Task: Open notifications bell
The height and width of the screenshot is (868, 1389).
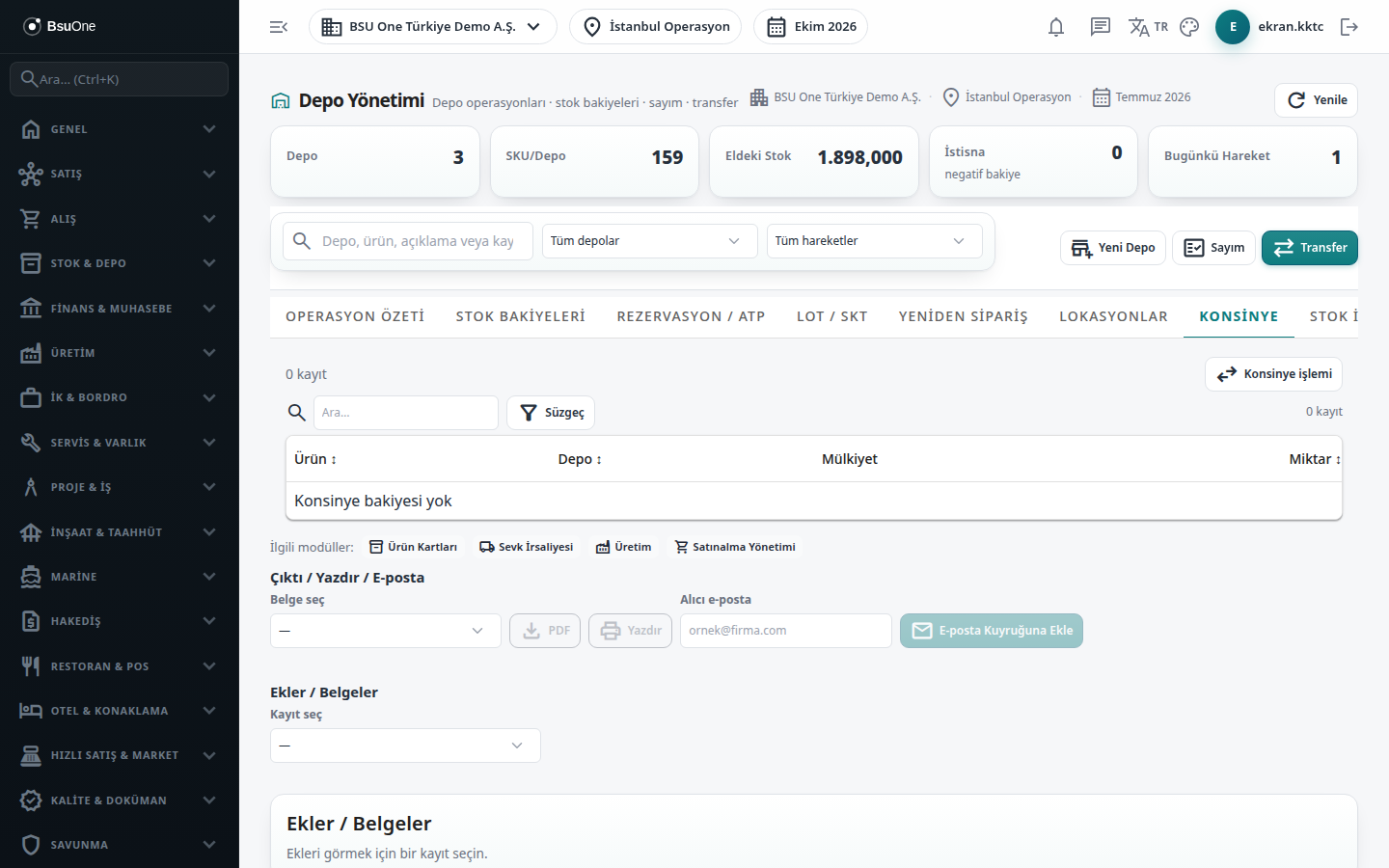Action: point(1056,27)
